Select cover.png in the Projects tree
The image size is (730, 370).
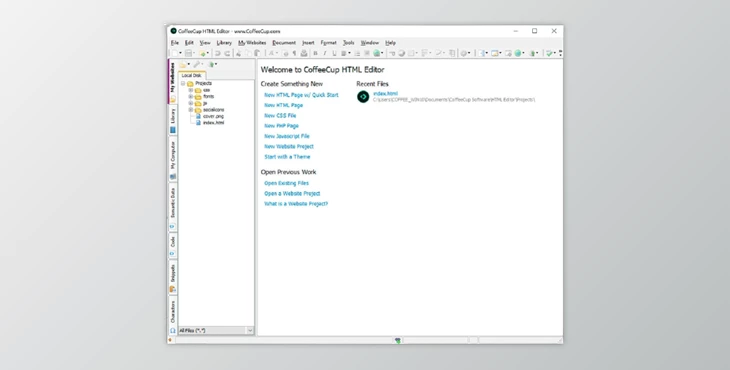pos(213,116)
